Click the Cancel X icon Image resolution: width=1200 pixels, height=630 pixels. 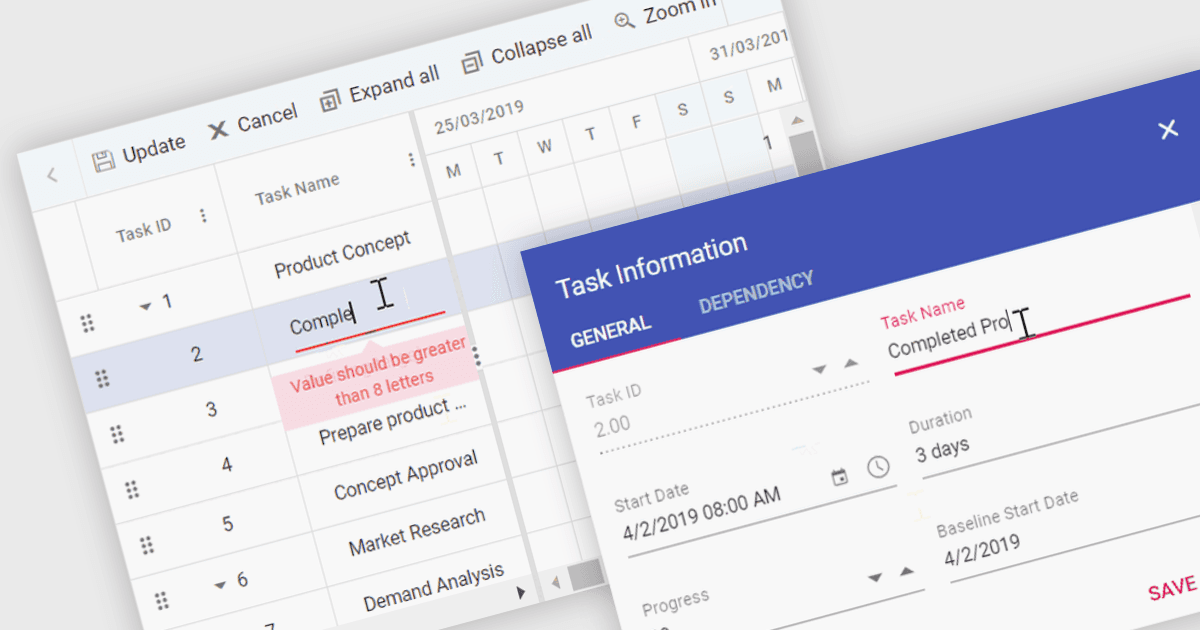coord(218,131)
